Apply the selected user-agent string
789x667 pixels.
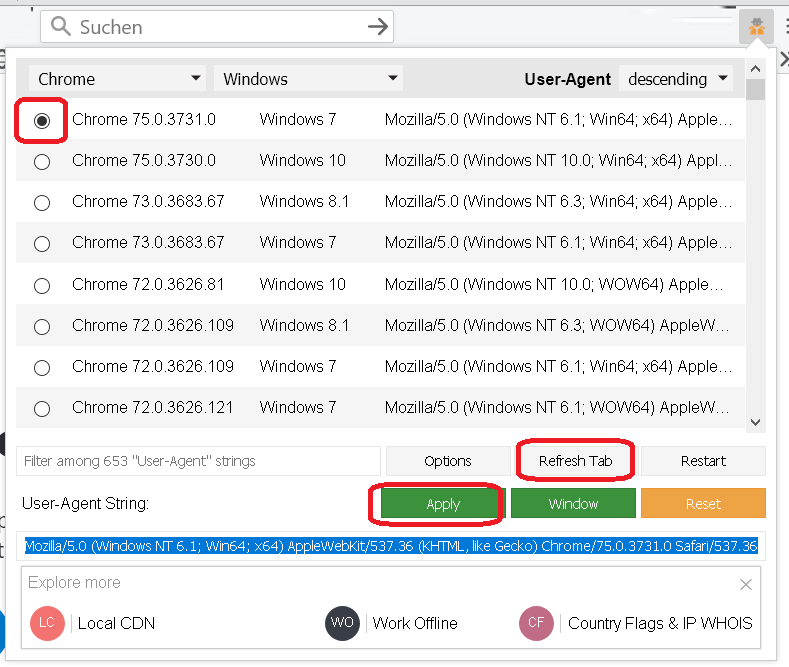click(443, 504)
